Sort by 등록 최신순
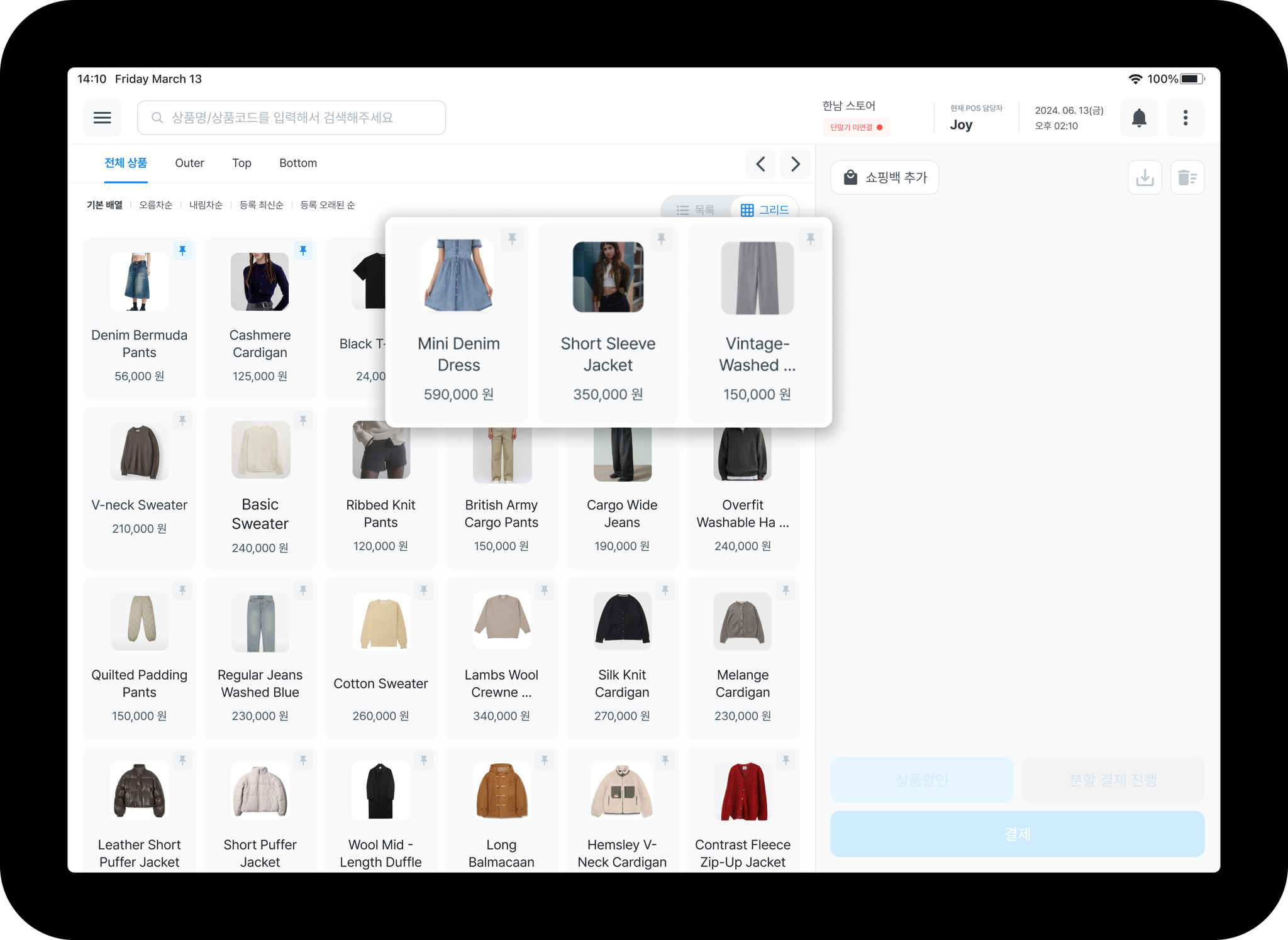Viewport: 1288px width, 940px height. 261,205
